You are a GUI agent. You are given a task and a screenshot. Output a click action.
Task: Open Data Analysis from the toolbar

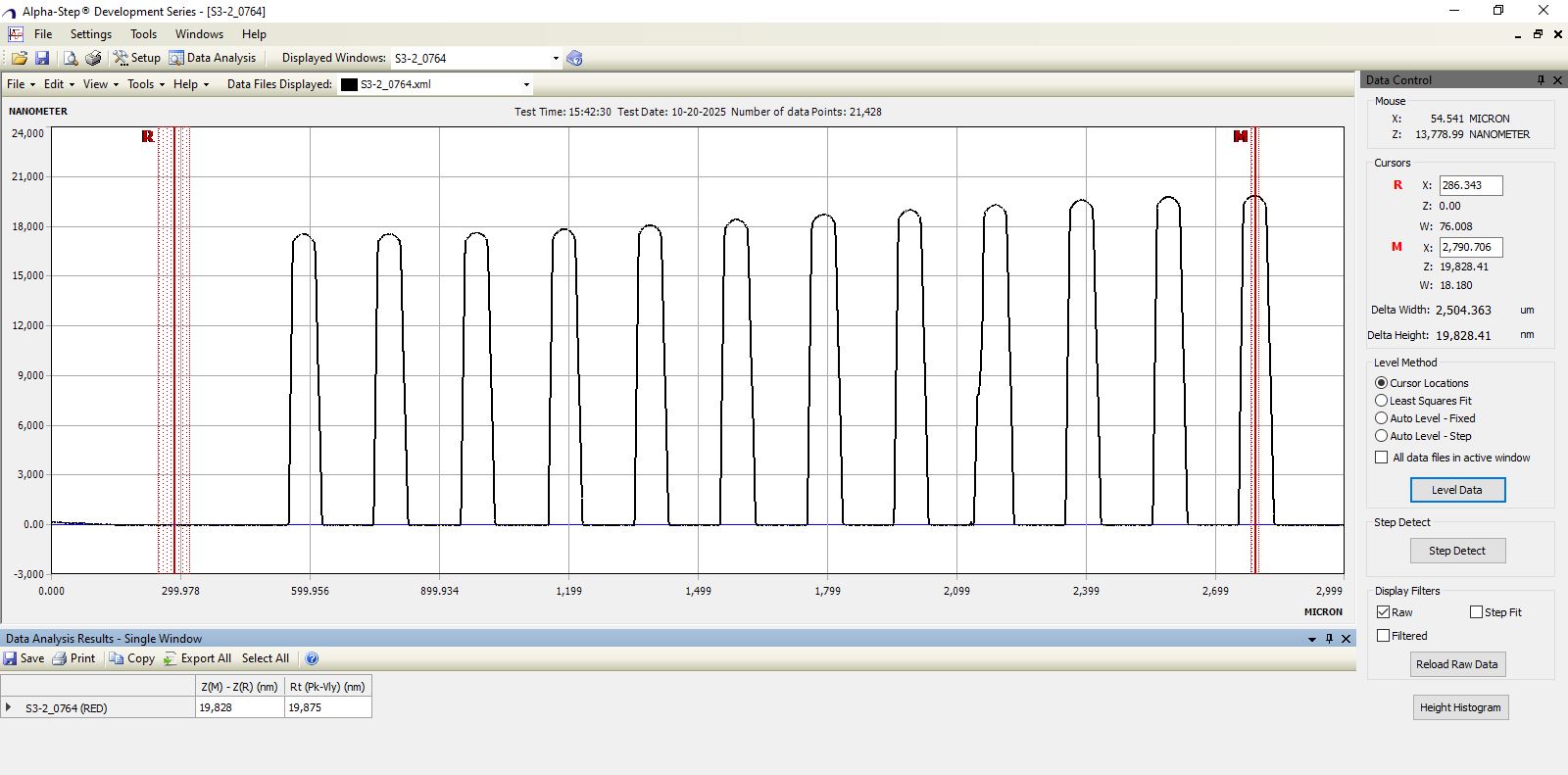tap(212, 58)
